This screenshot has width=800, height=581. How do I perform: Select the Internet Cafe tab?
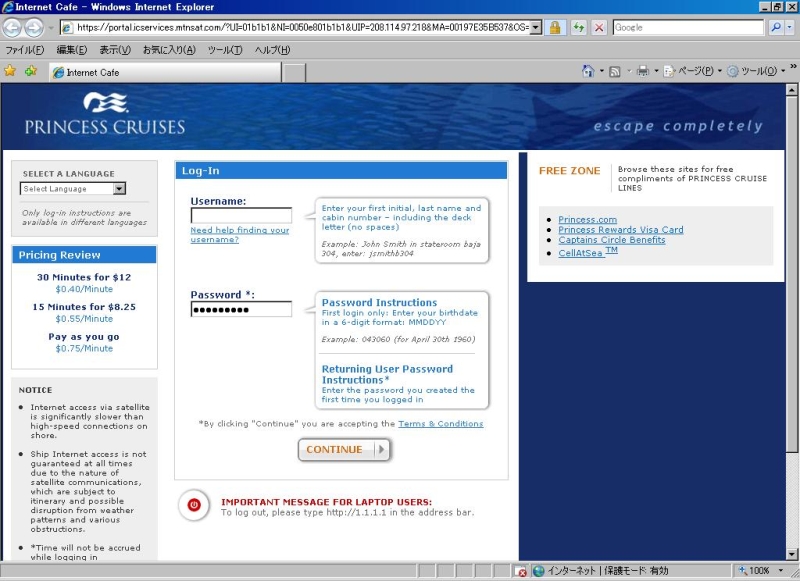(x=165, y=72)
